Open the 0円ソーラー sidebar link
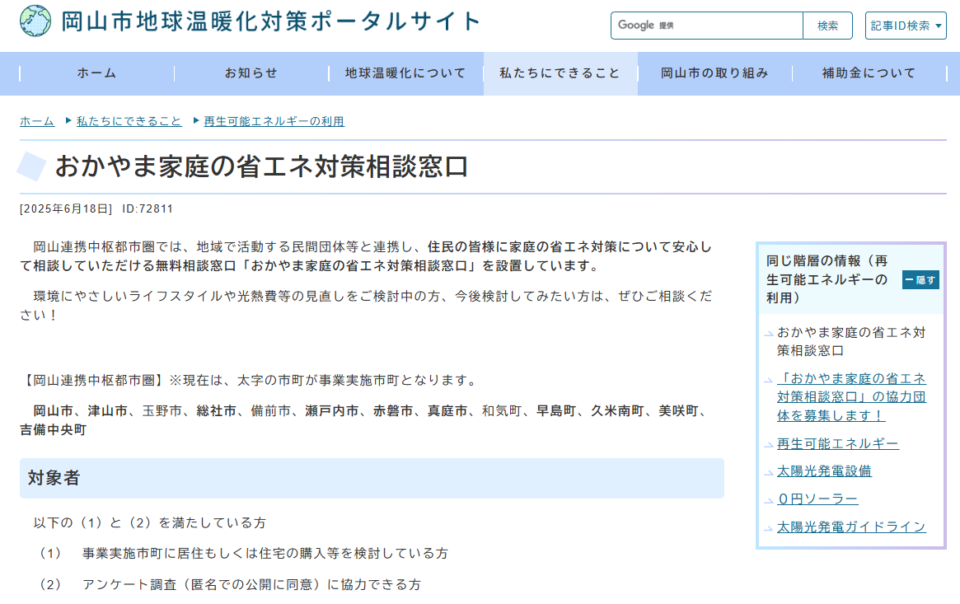The height and width of the screenshot is (604, 960). pyautogui.click(x=817, y=499)
